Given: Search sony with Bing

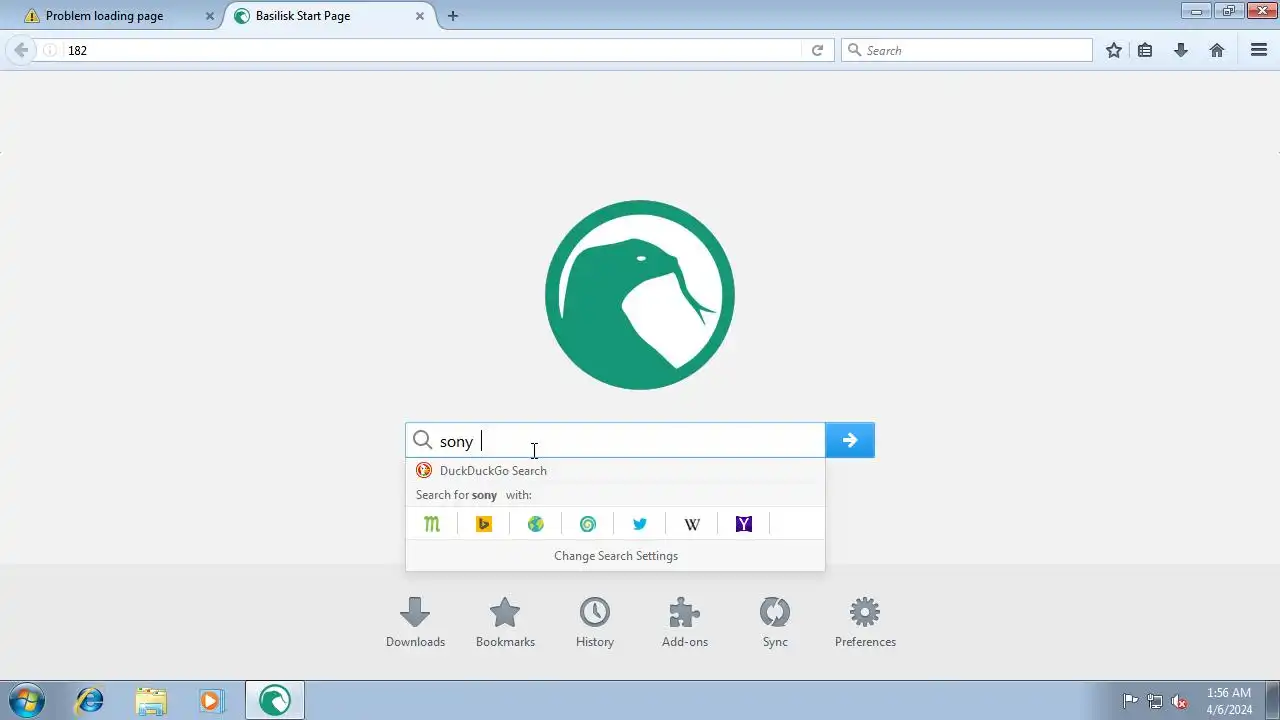Looking at the screenshot, I should point(484,524).
